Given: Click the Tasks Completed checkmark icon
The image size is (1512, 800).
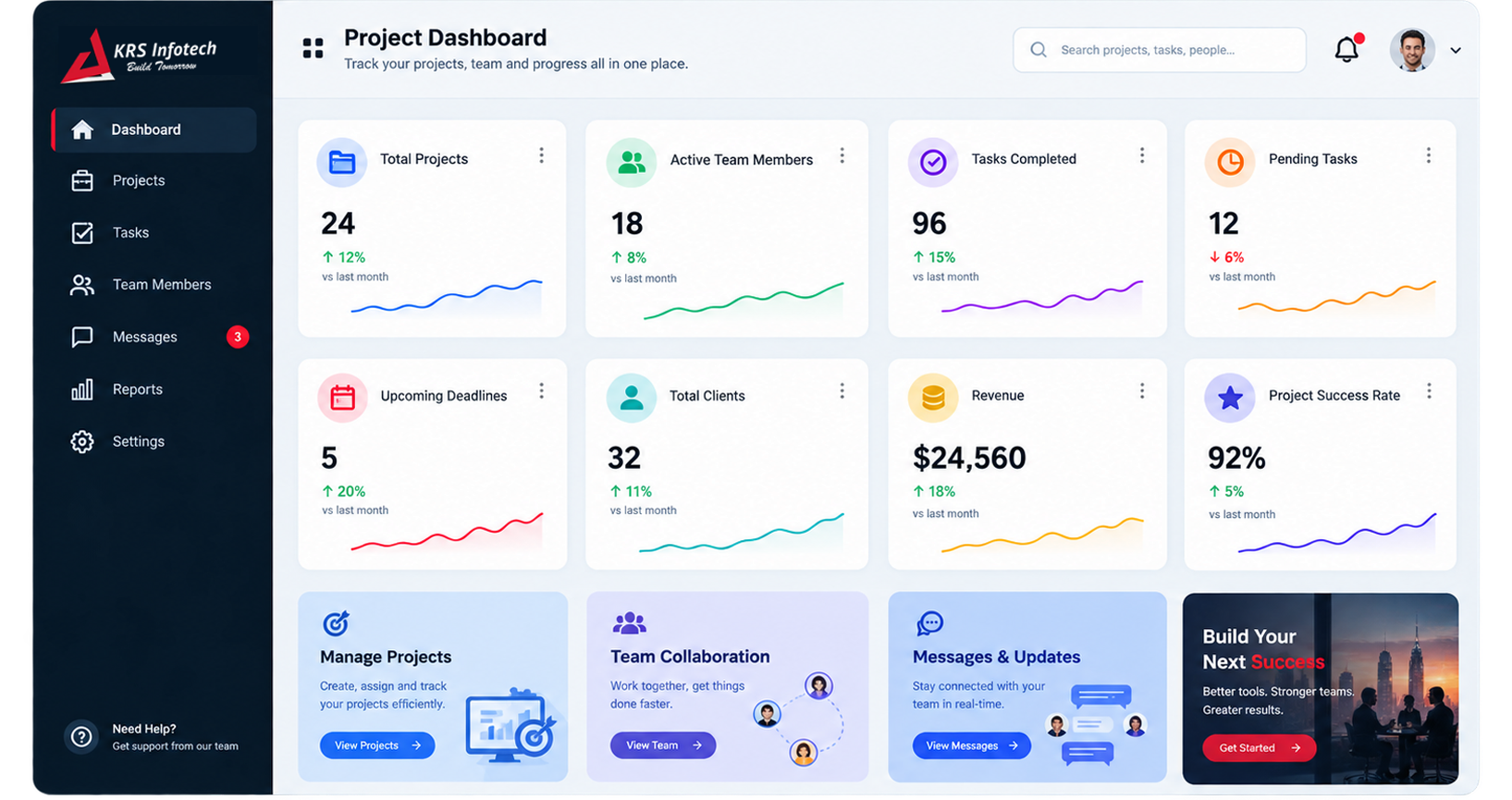Looking at the screenshot, I should click(933, 162).
